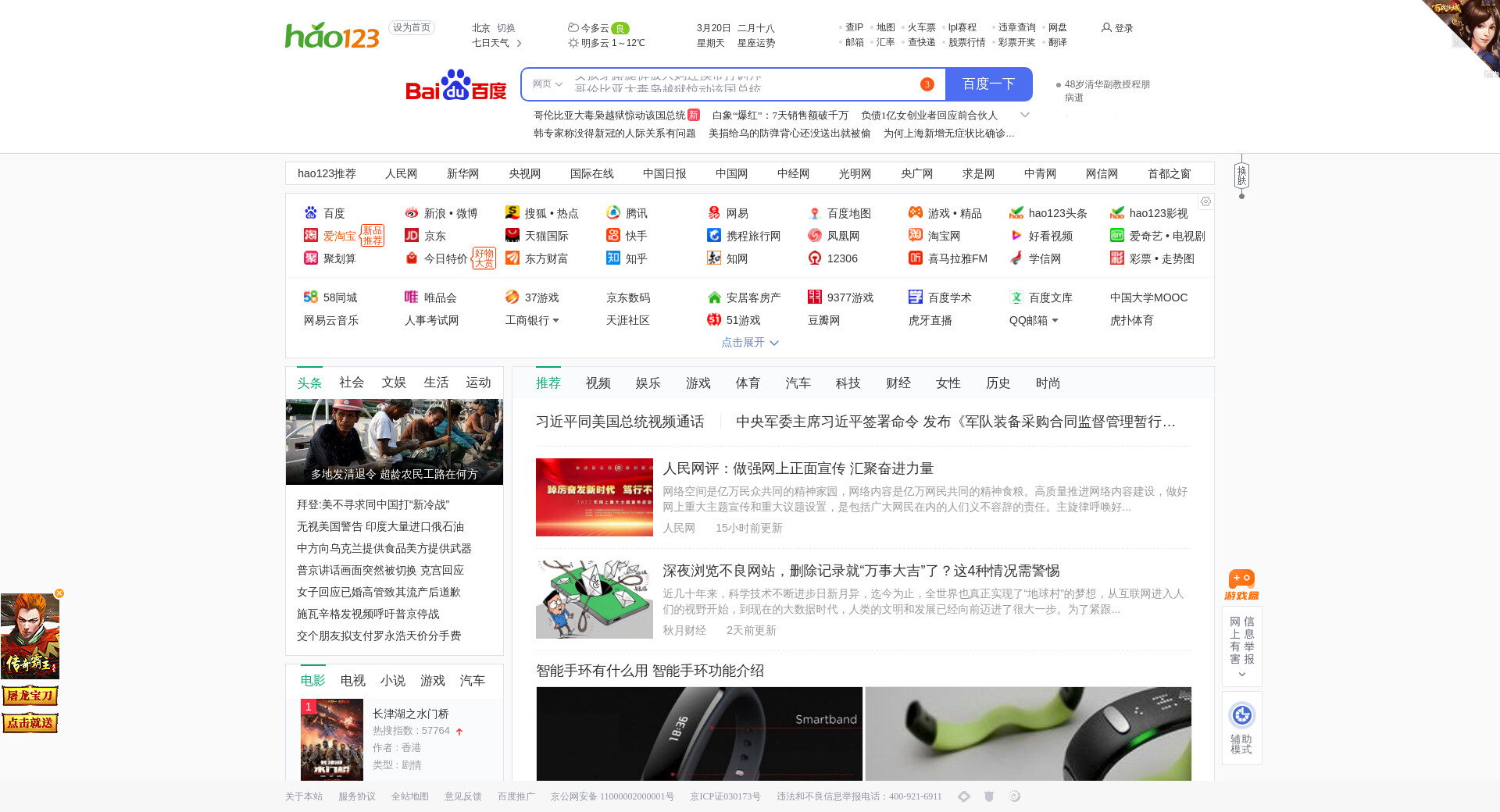
Task: Click the 百度地图 map pin icon
Action: tap(814, 213)
